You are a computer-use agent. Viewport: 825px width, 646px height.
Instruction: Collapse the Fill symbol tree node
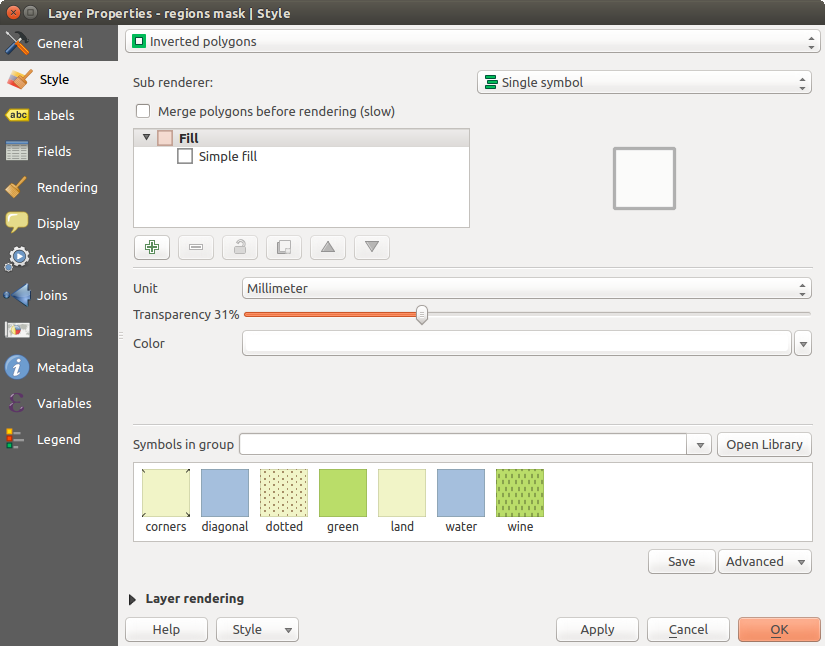click(x=146, y=138)
